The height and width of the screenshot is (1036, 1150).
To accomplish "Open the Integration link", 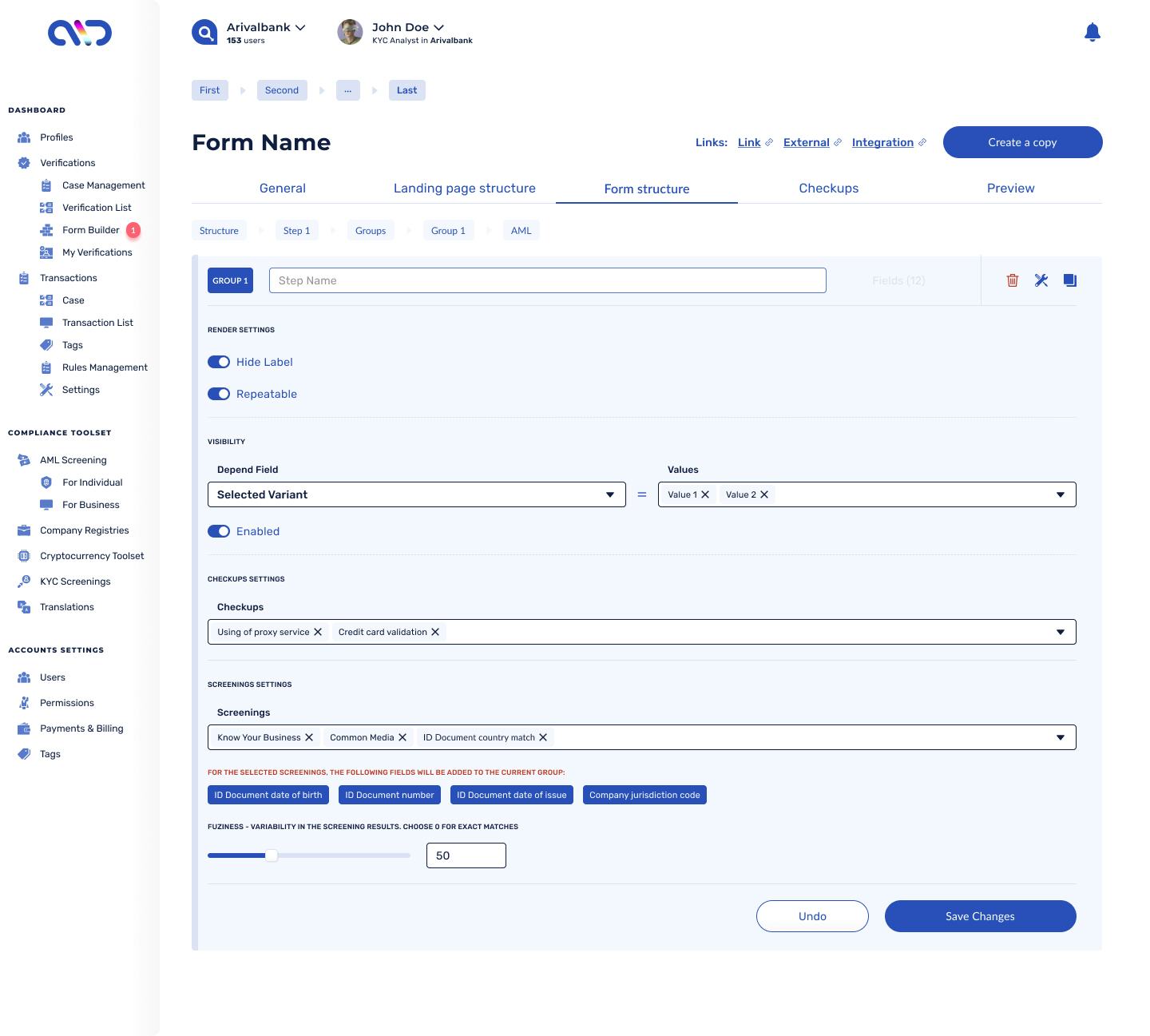I will click(883, 142).
